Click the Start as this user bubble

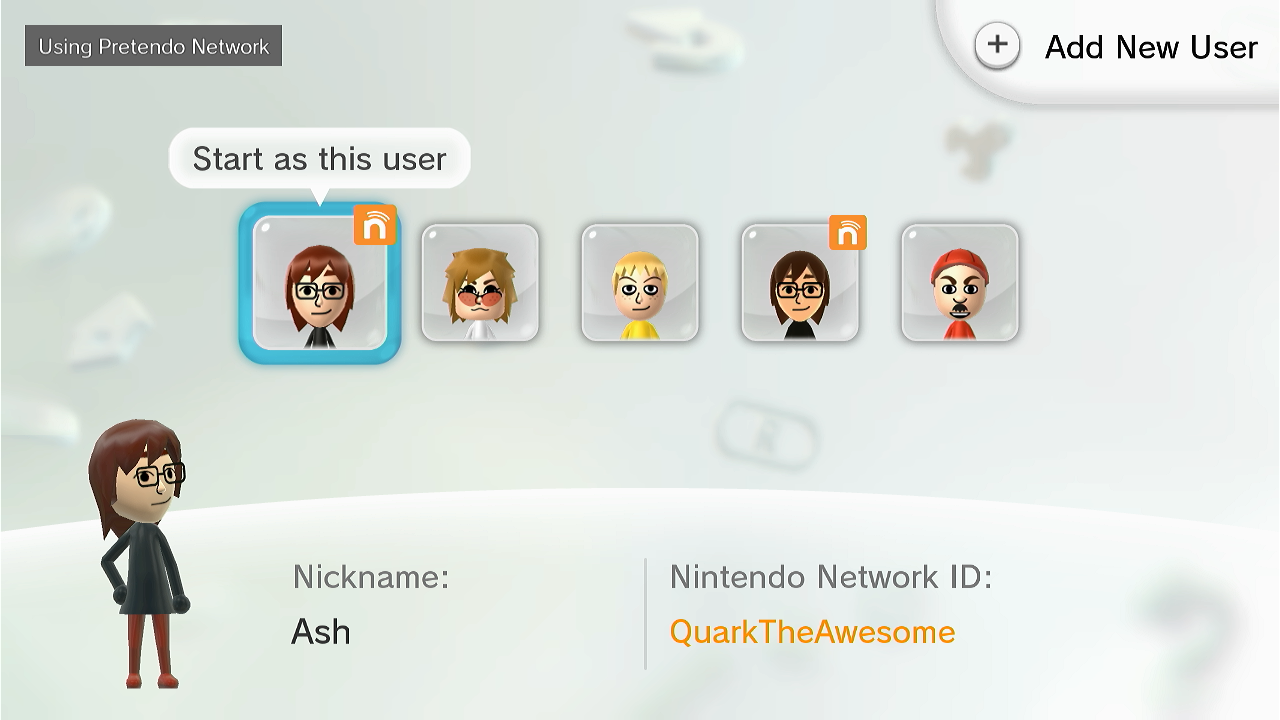click(320, 158)
